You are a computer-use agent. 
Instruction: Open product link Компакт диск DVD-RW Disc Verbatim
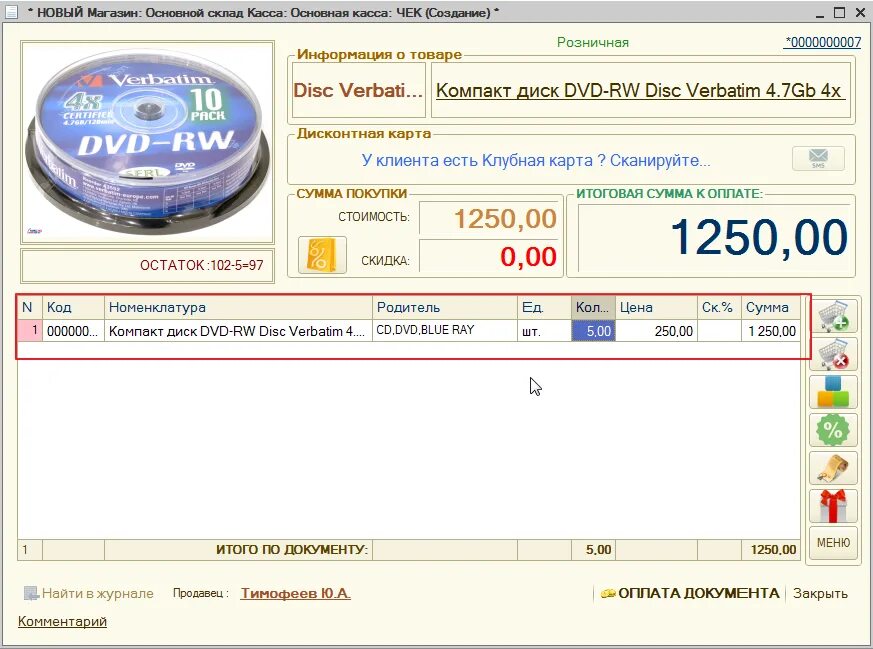pyautogui.click(x=640, y=90)
